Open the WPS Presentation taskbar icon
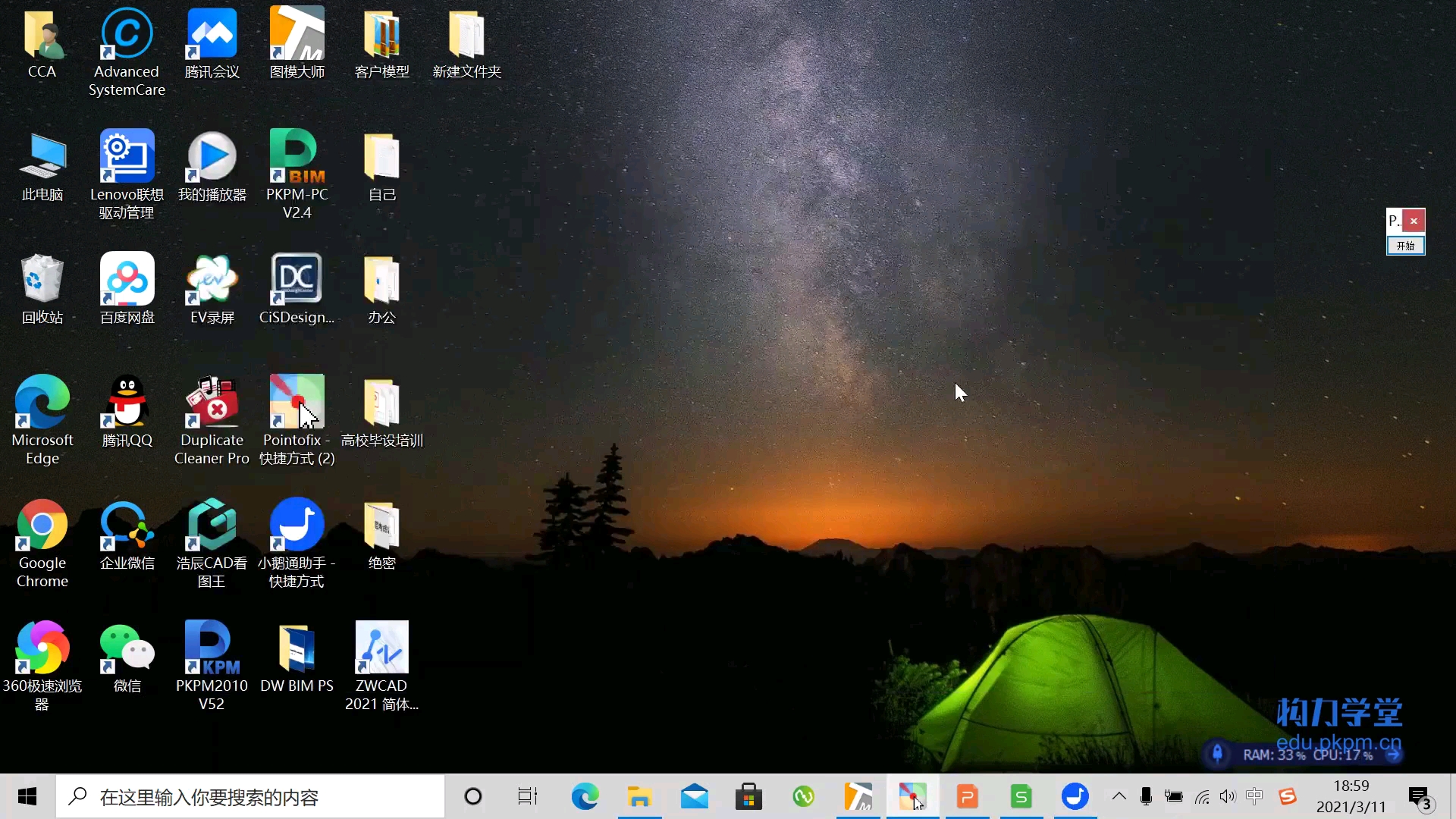Image resolution: width=1456 pixels, height=819 pixels. (x=967, y=797)
